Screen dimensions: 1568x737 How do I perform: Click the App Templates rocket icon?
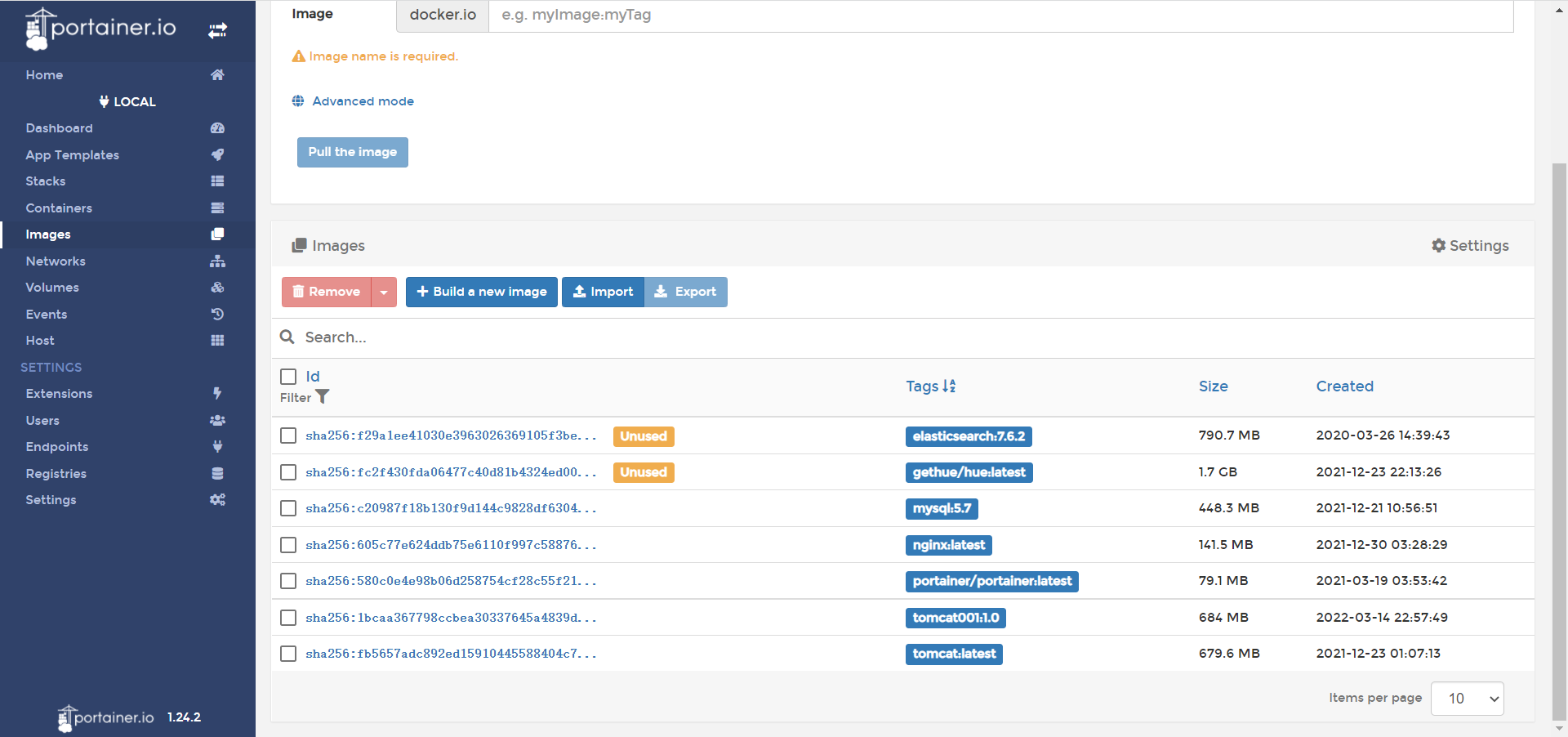(217, 154)
